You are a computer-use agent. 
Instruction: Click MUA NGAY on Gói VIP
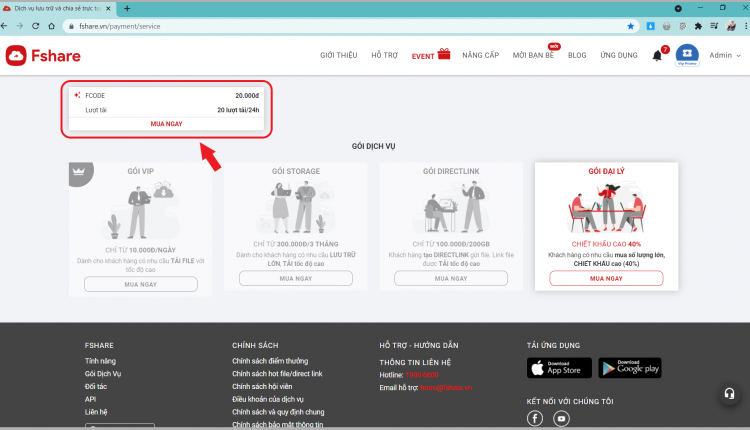141,284
